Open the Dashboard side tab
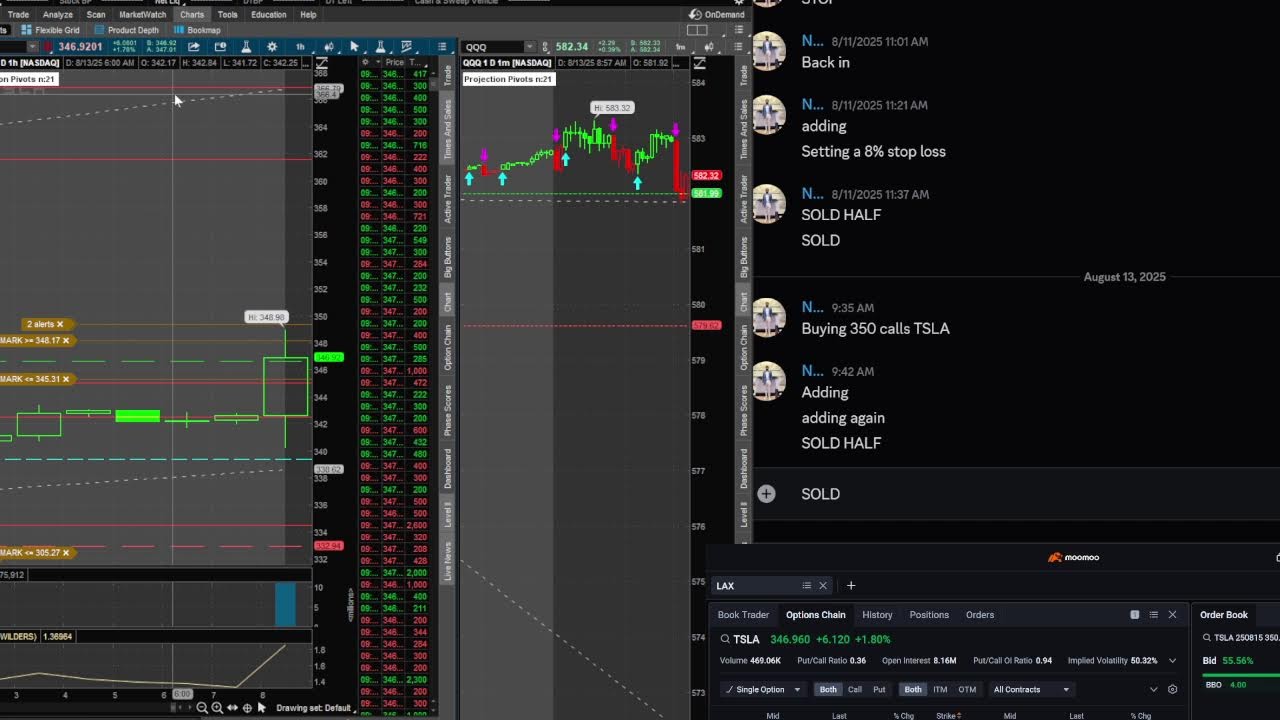The width and height of the screenshot is (1280, 720). coord(448,468)
